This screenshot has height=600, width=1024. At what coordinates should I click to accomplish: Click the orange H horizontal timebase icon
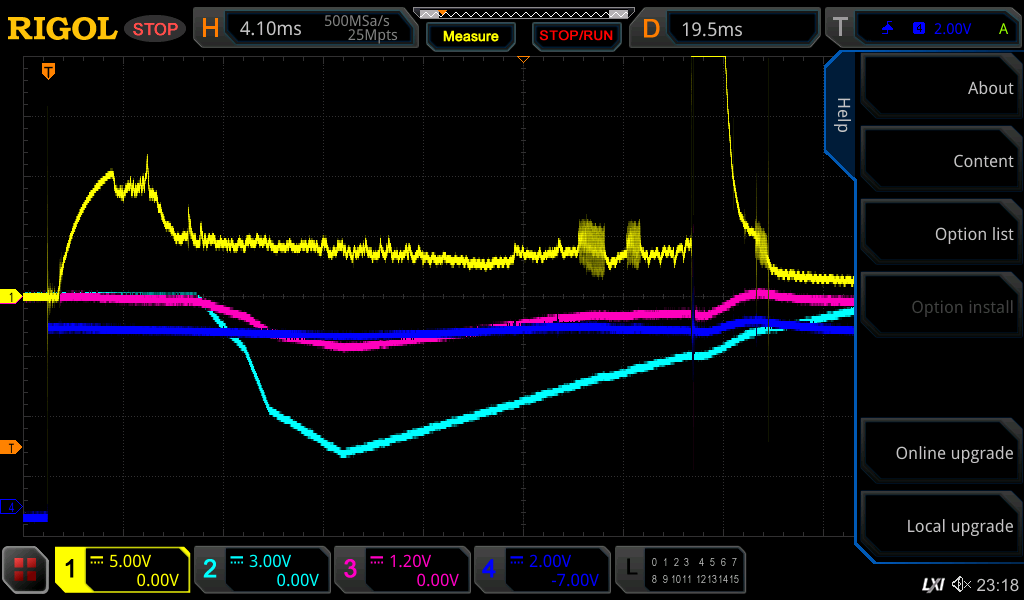click(x=210, y=28)
